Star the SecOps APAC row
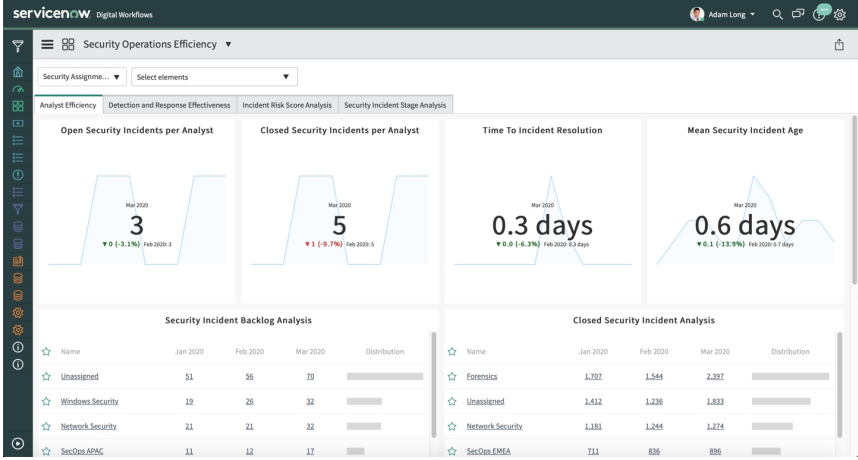Image resolution: width=858 pixels, height=460 pixels. 46,451
